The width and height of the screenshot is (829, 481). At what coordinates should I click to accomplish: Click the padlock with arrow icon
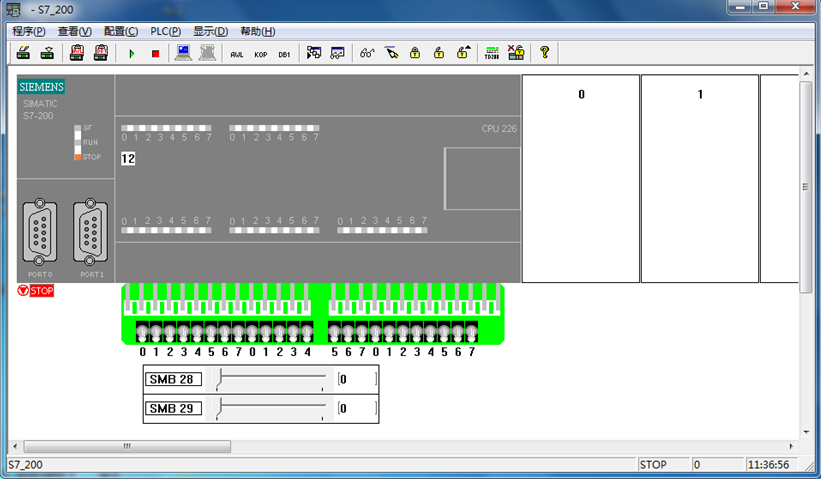coord(463,53)
